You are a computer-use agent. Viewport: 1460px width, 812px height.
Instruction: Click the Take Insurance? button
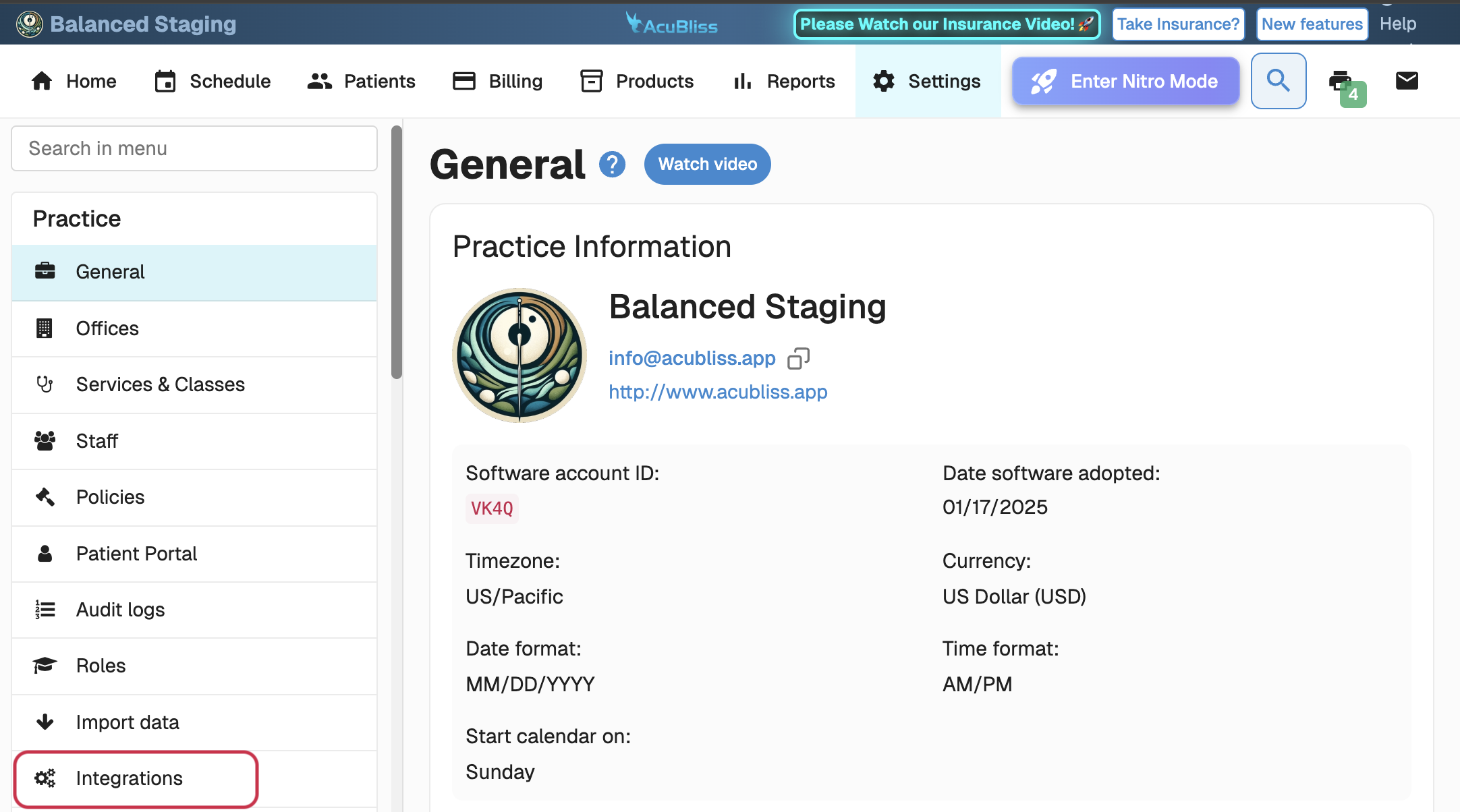click(x=1178, y=24)
